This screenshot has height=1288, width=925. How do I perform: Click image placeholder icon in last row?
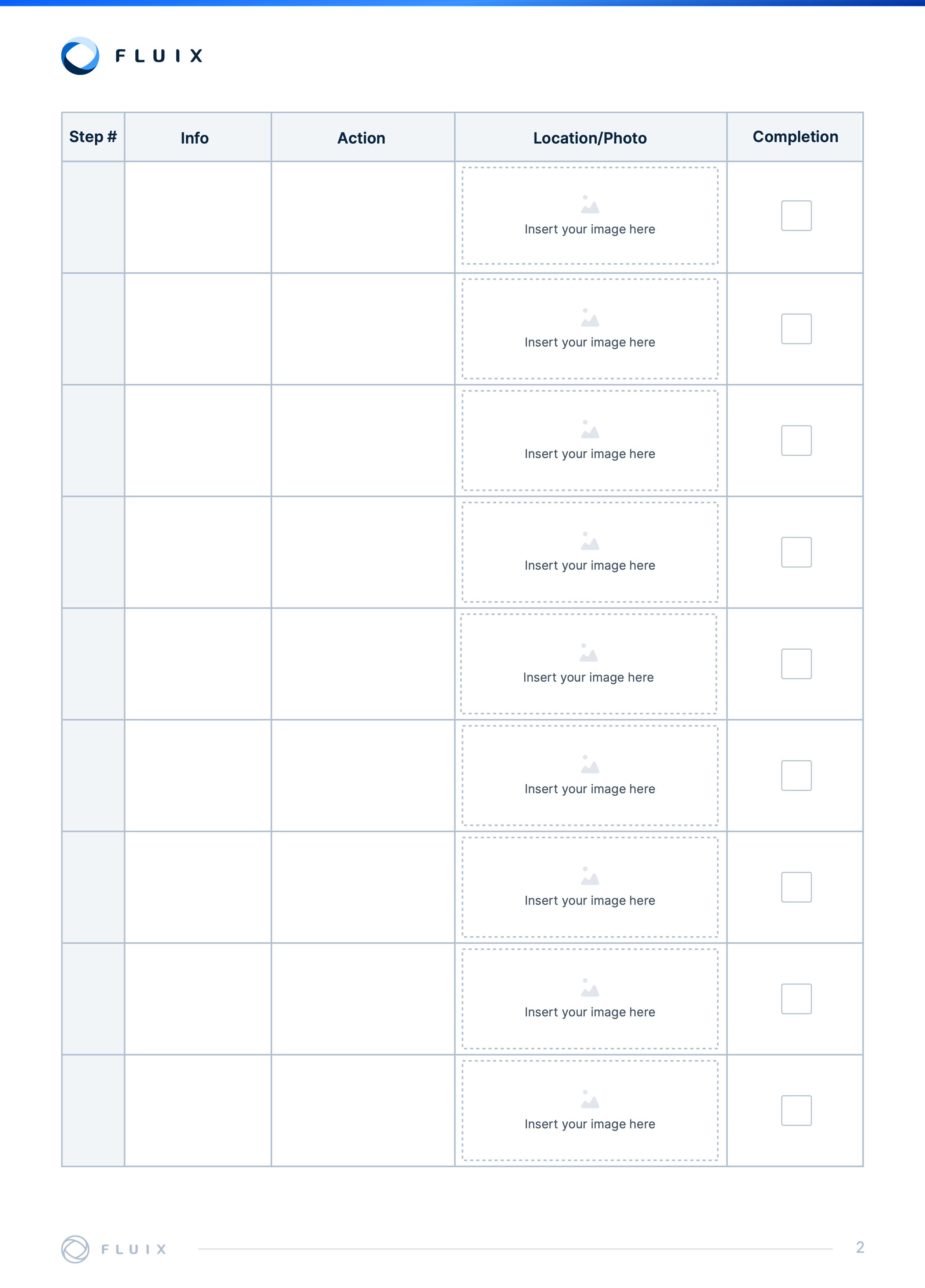tap(589, 1099)
